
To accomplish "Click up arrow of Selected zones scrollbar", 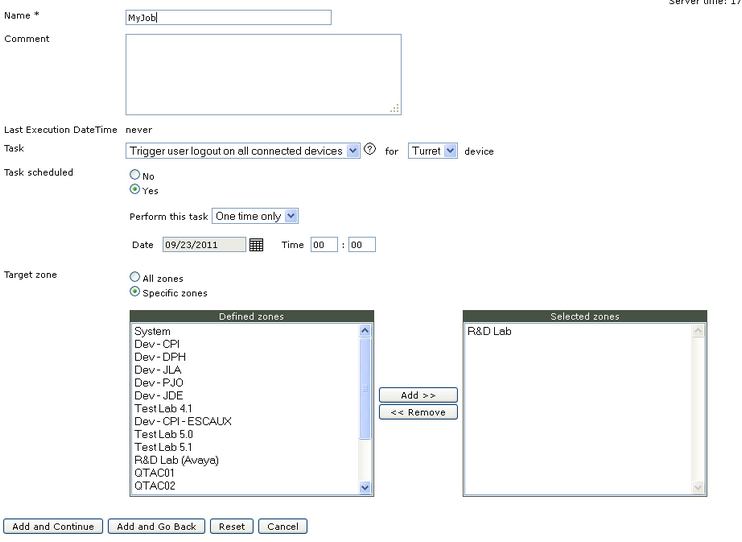I will pos(698,331).
